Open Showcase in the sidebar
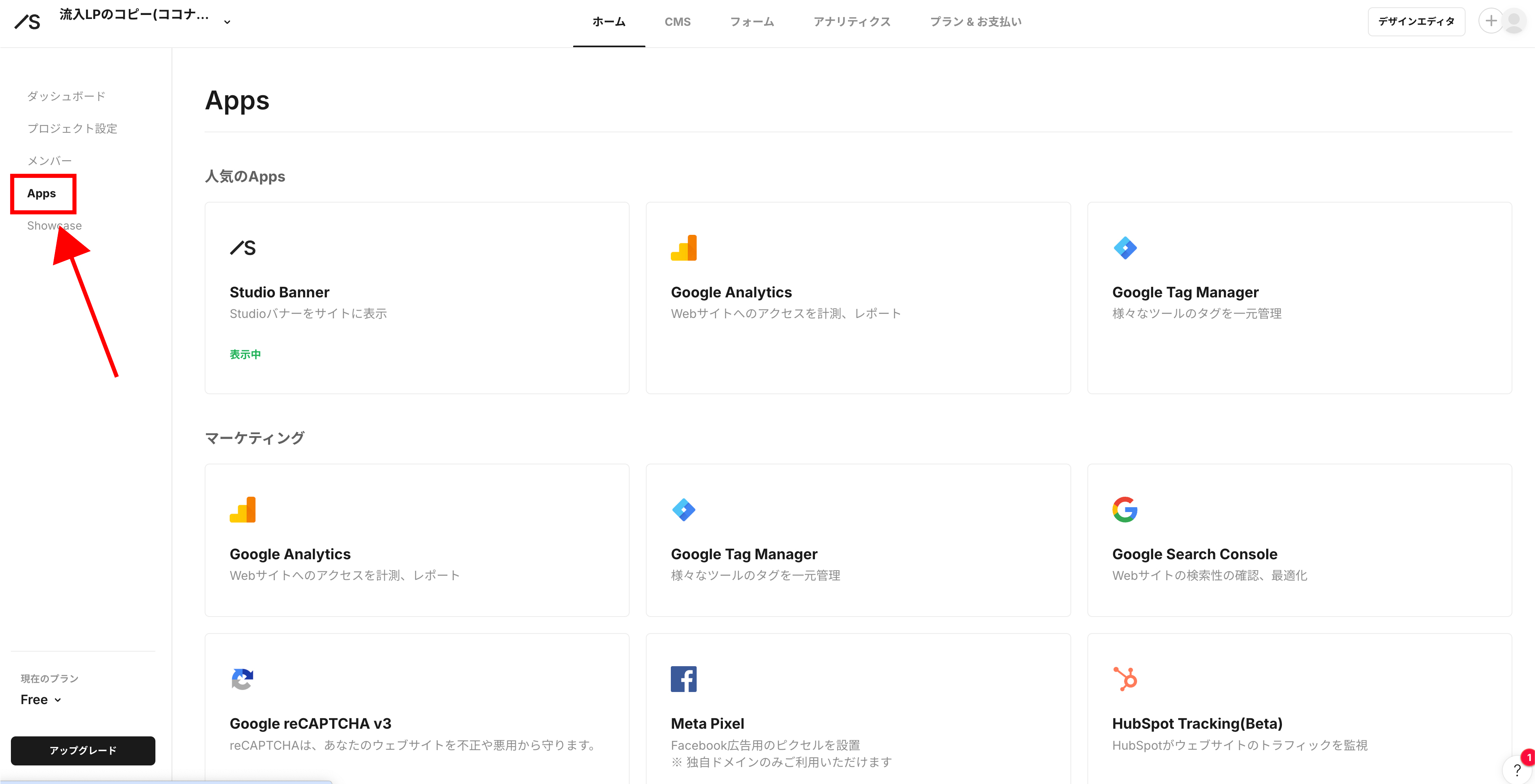The height and width of the screenshot is (784, 1535). pos(54,225)
